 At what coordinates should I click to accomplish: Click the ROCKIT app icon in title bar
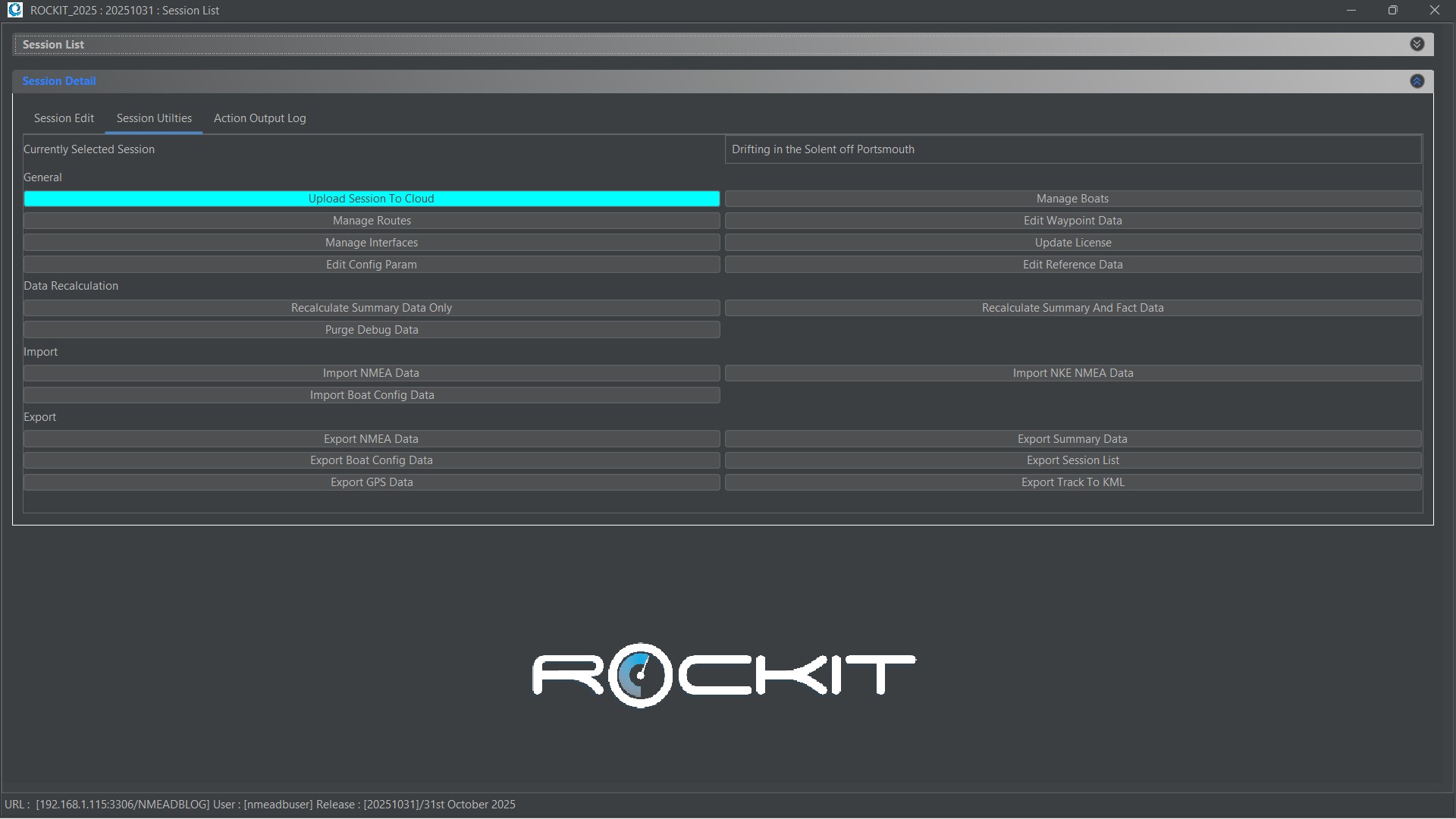[14, 10]
